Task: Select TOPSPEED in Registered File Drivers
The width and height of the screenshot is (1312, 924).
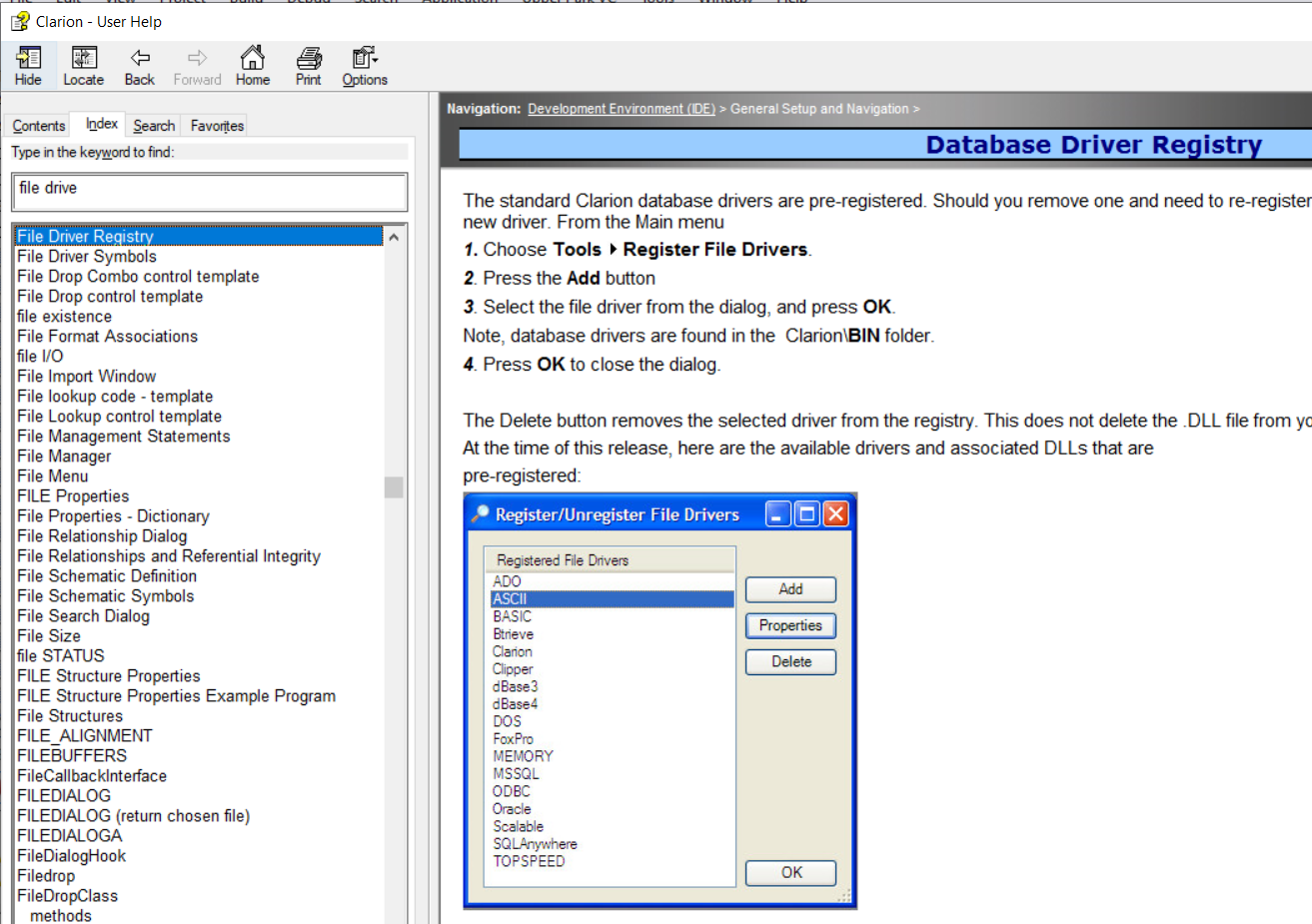Action: [529, 861]
